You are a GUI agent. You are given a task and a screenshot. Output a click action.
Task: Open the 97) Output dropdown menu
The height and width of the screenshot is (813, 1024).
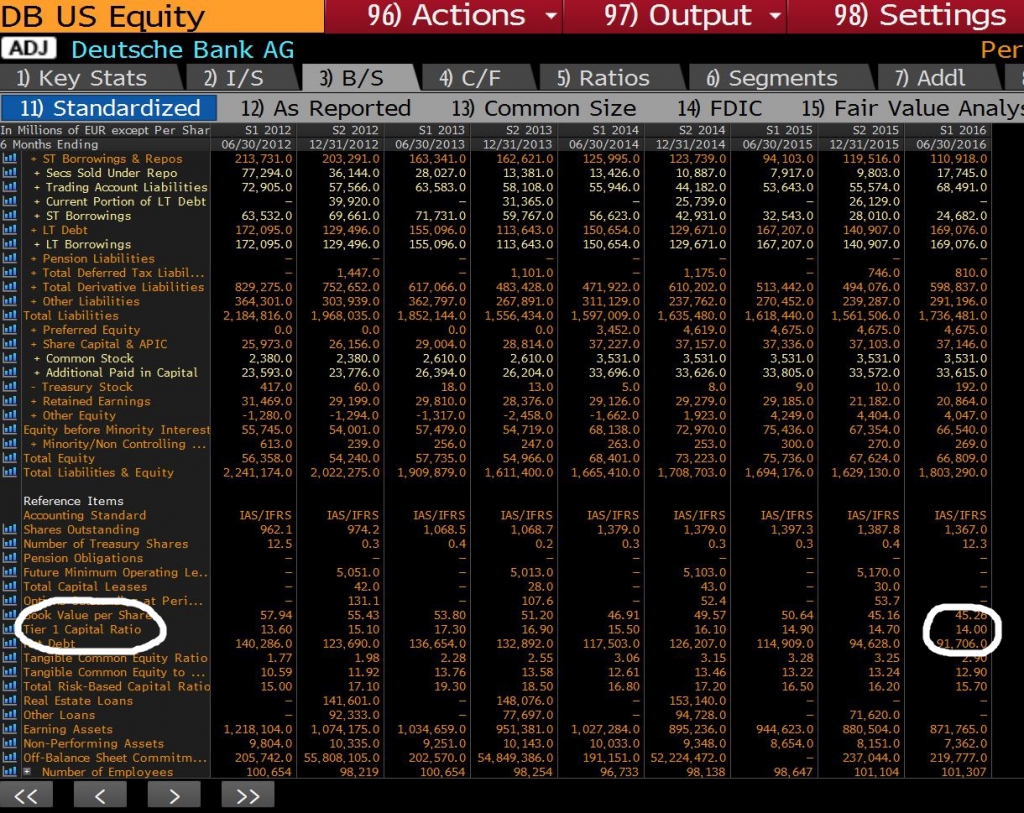pyautogui.click(x=675, y=16)
